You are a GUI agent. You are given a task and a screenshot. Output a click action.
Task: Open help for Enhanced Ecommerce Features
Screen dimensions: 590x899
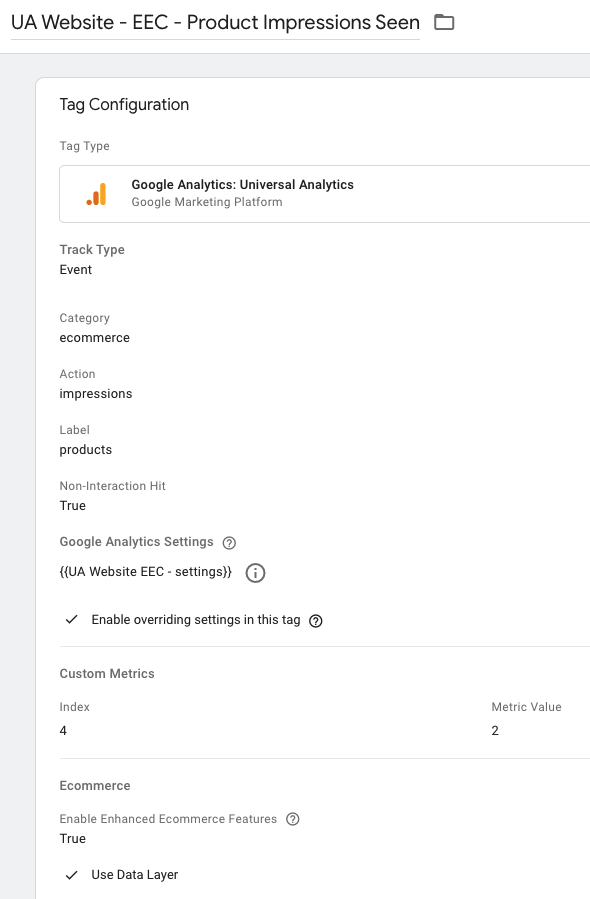point(292,819)
